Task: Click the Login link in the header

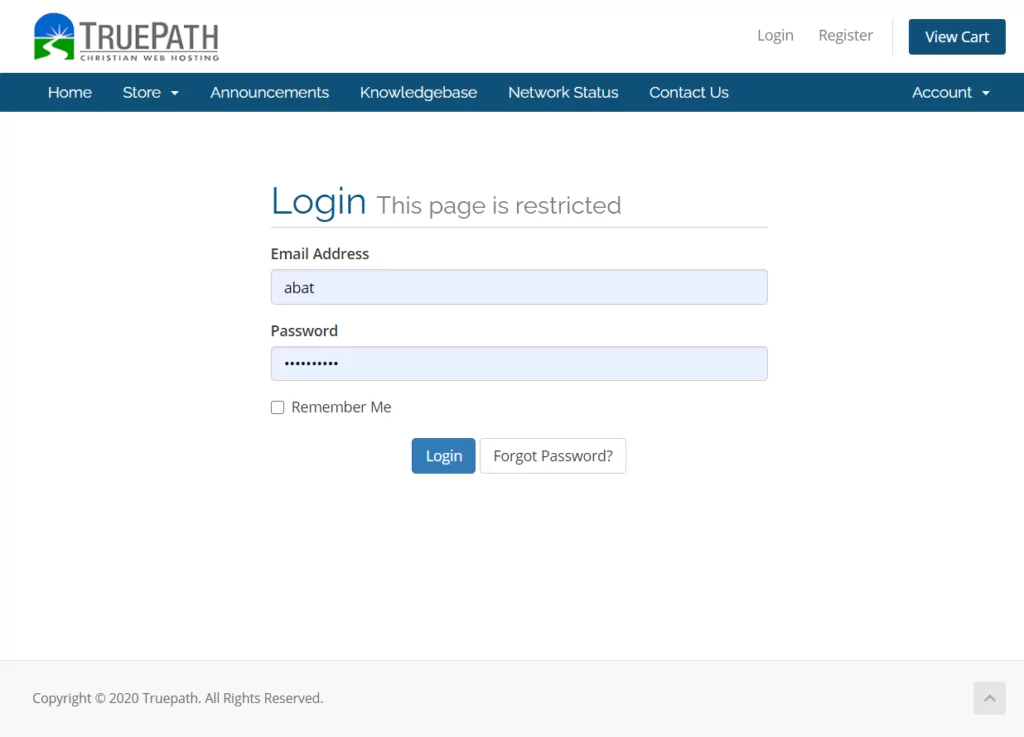Action: tap(775, 36)
